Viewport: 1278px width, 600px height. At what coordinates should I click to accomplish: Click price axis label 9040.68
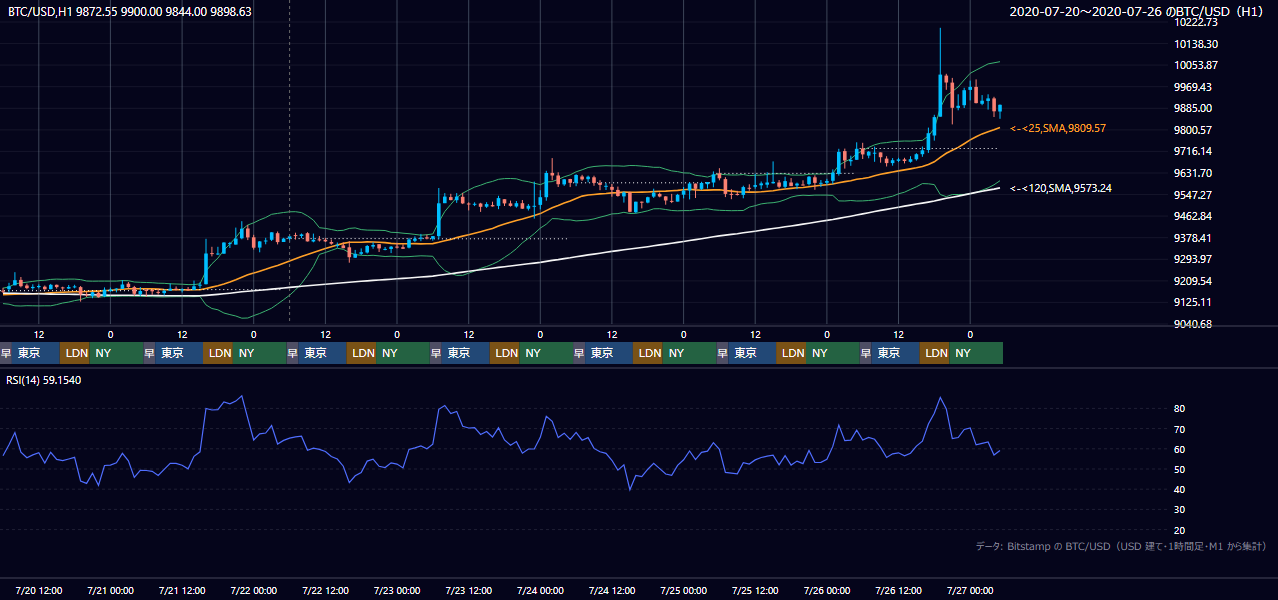point(1193,324)
